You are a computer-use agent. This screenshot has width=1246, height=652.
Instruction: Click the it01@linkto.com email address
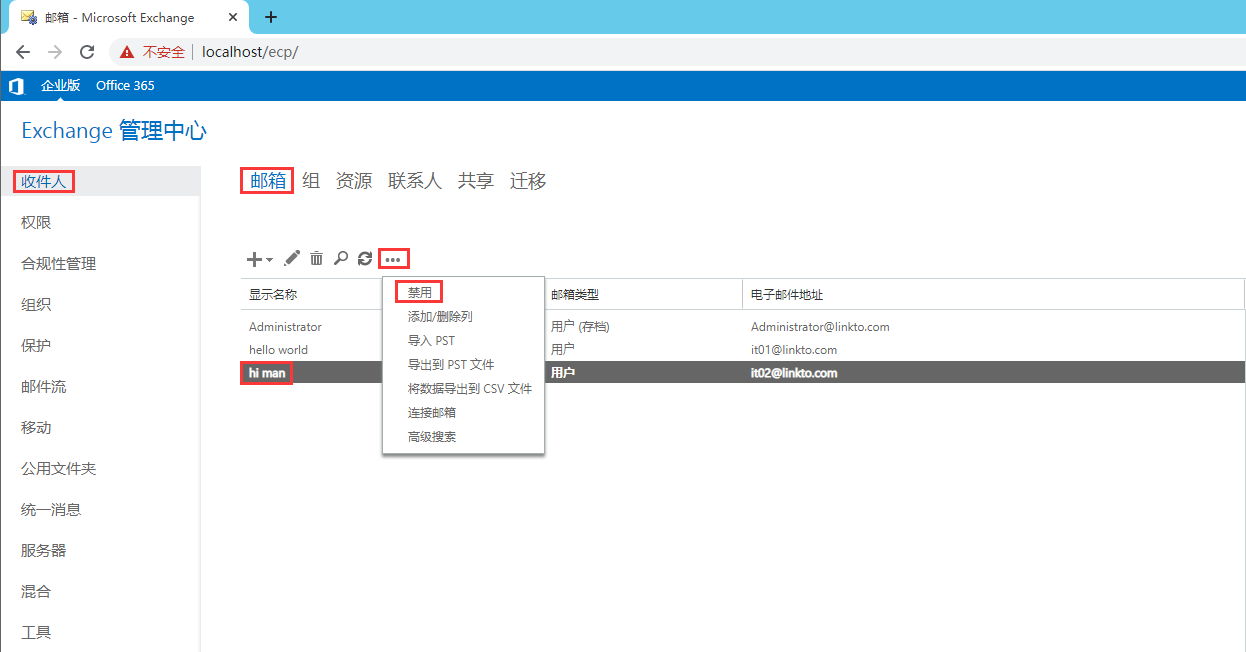794,350
